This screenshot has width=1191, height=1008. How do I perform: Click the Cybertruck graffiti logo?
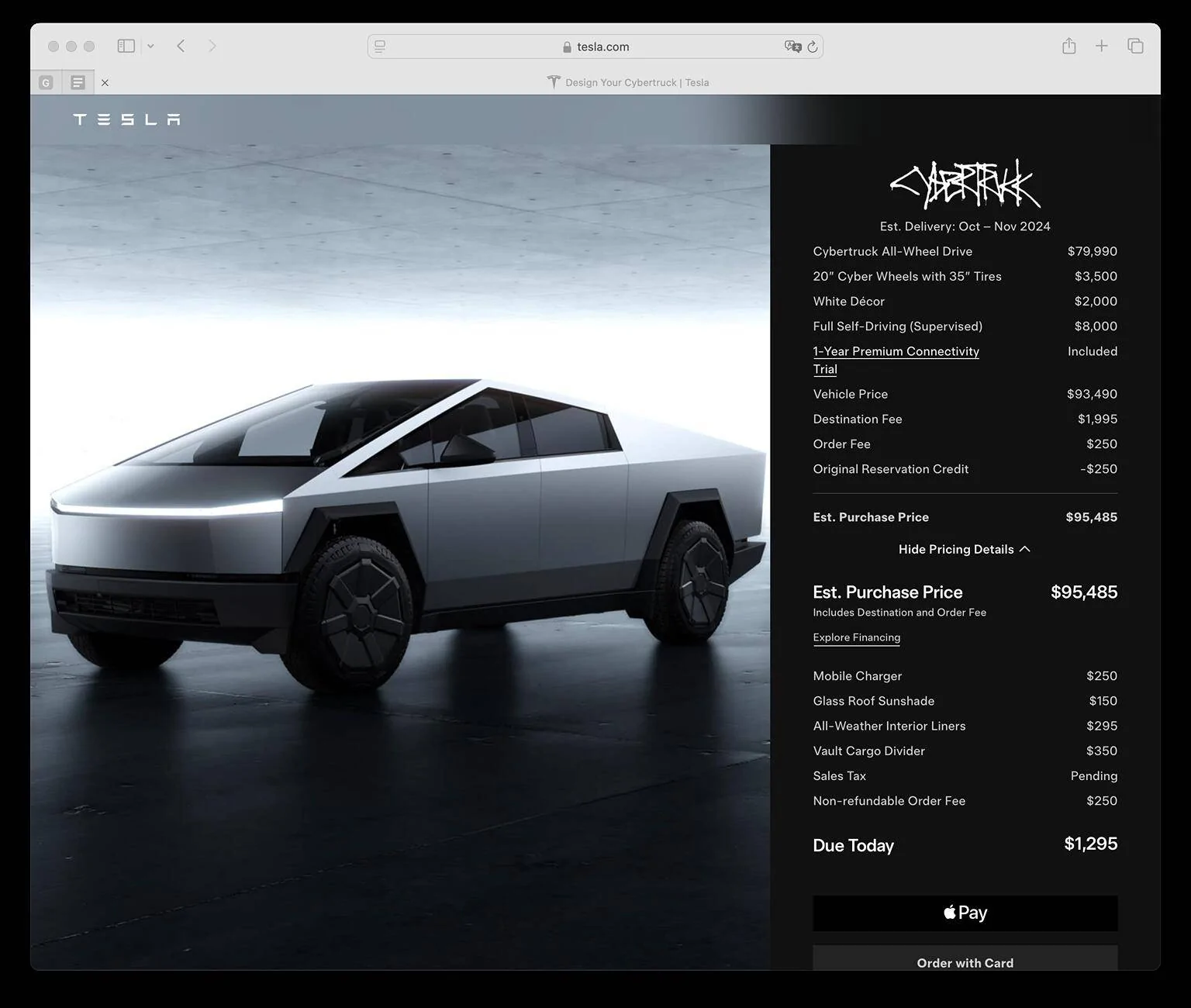965,184
